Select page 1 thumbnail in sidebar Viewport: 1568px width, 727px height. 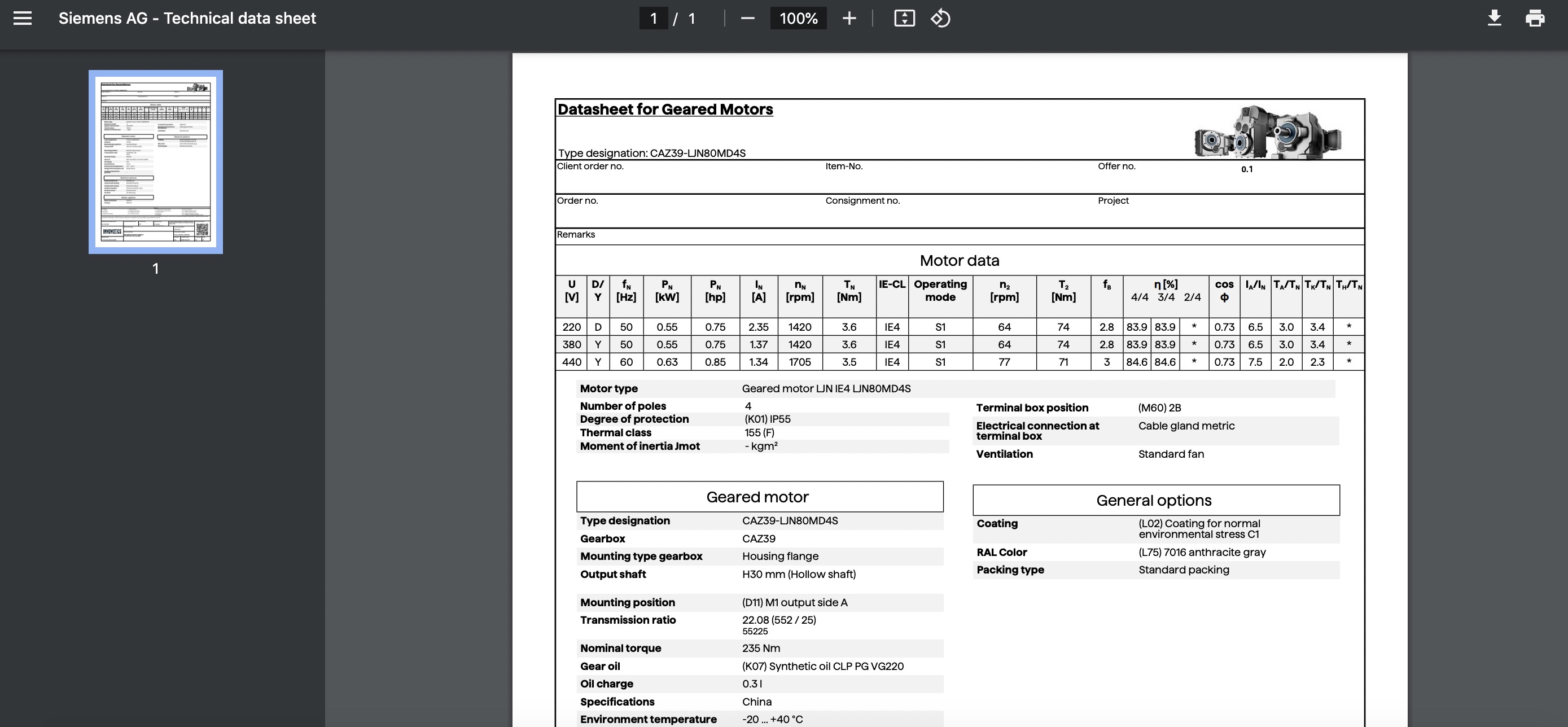pyautogui.click(x=155, y=161)
